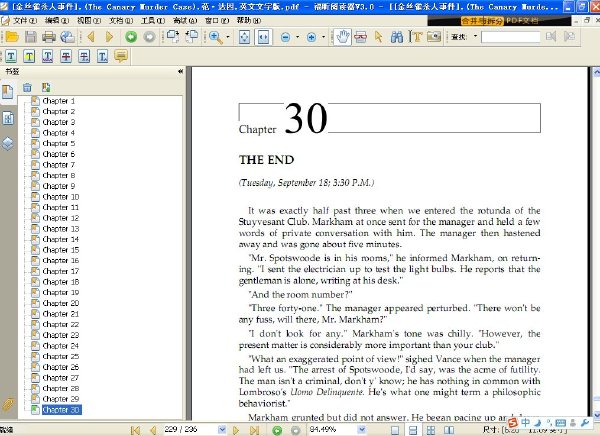Click the Print icon
Screen dimensions: 600x436
pyautogui.click(x=49, y=37)
